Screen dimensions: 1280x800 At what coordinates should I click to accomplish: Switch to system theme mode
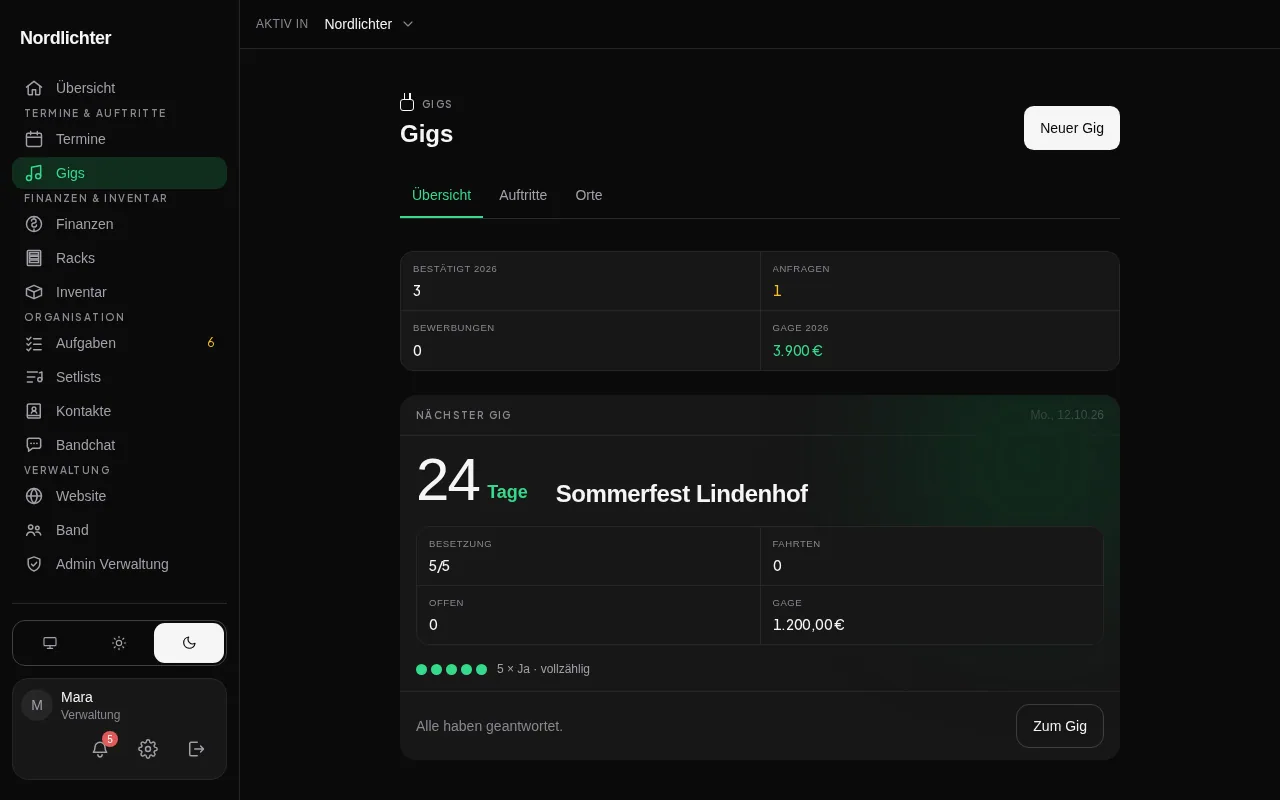(x=50, y=643)
